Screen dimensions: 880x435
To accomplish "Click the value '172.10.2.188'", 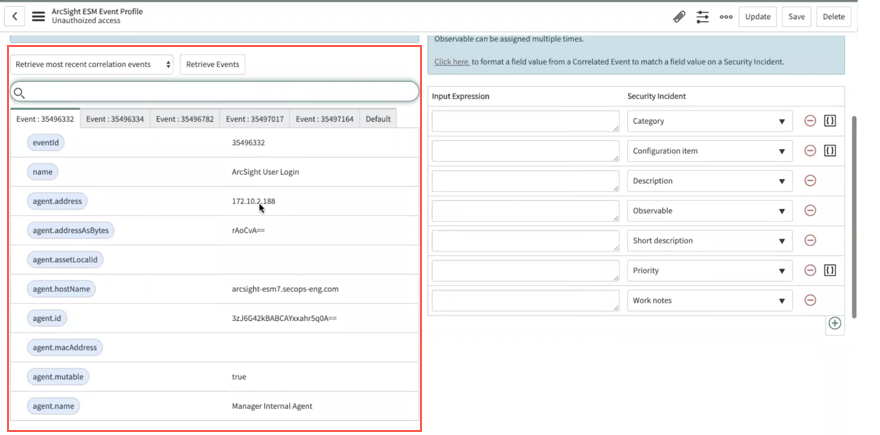I will click(254, 201).
